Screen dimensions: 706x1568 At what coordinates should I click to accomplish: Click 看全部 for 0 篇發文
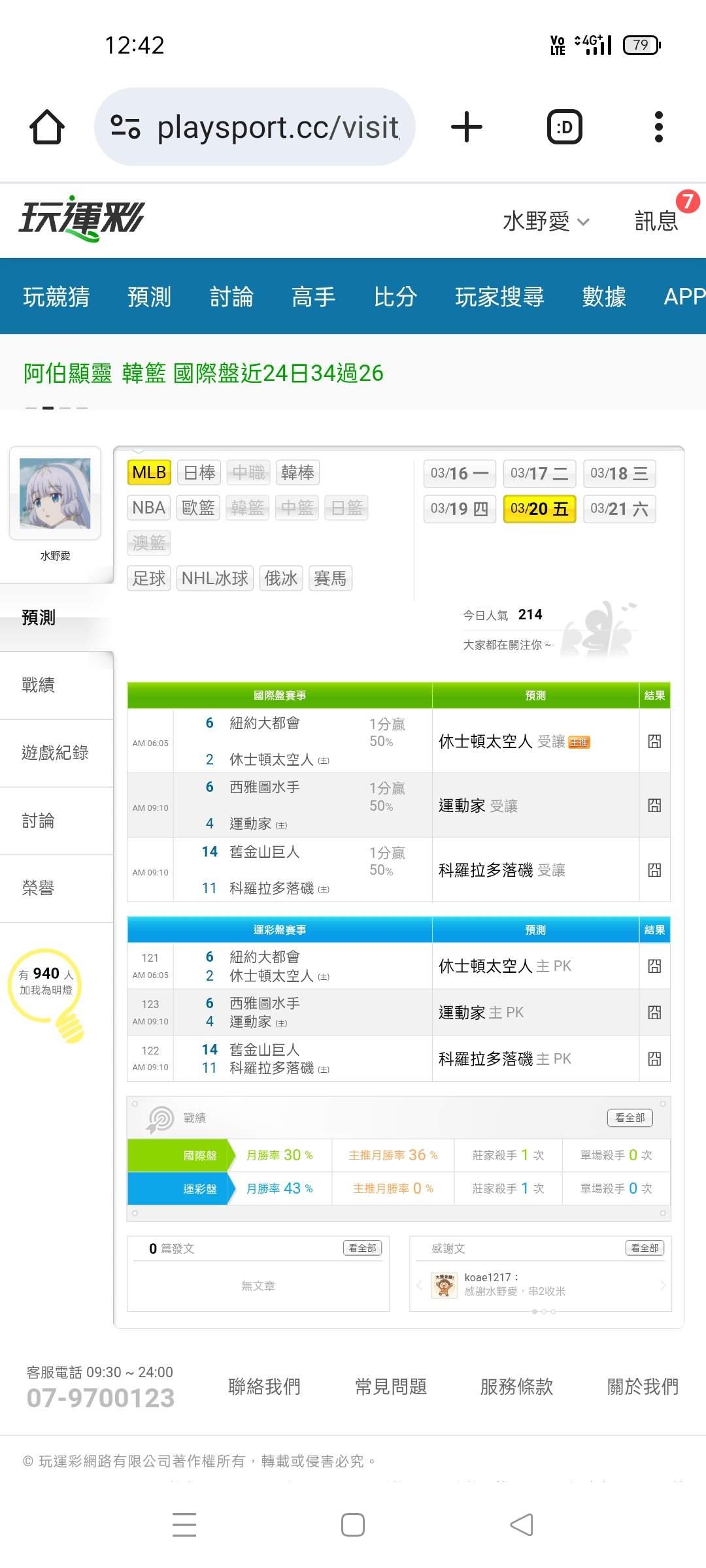click(362, 1248)
